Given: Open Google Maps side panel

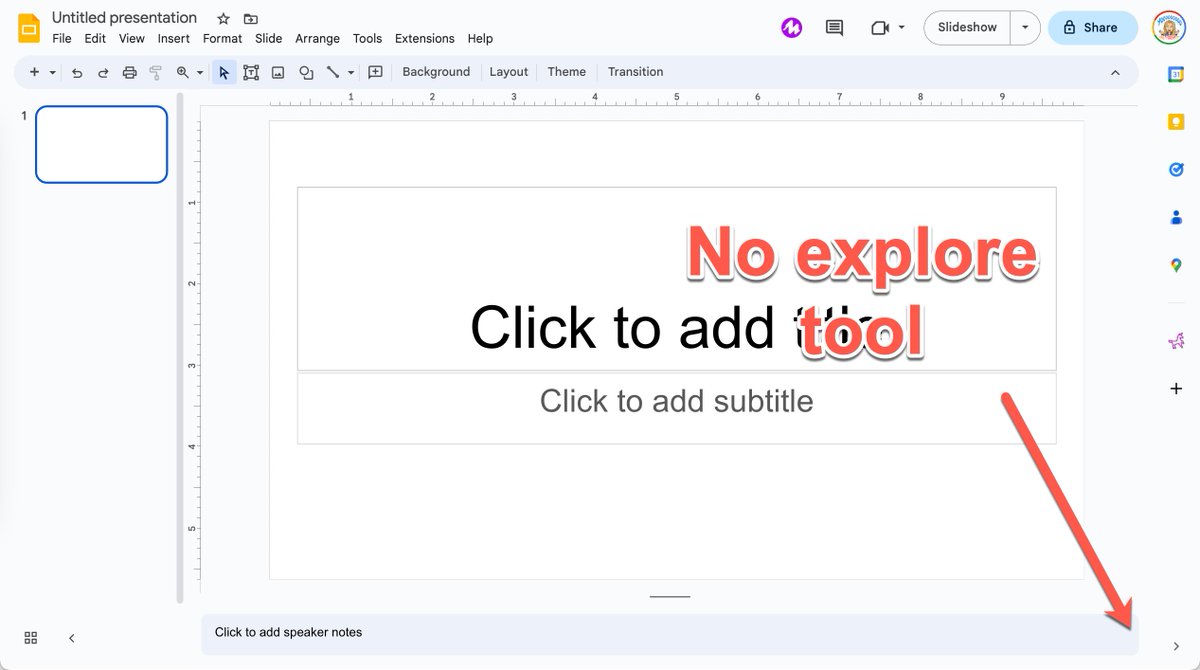Looking at the screenshot, I should [x=1176, y=265].
